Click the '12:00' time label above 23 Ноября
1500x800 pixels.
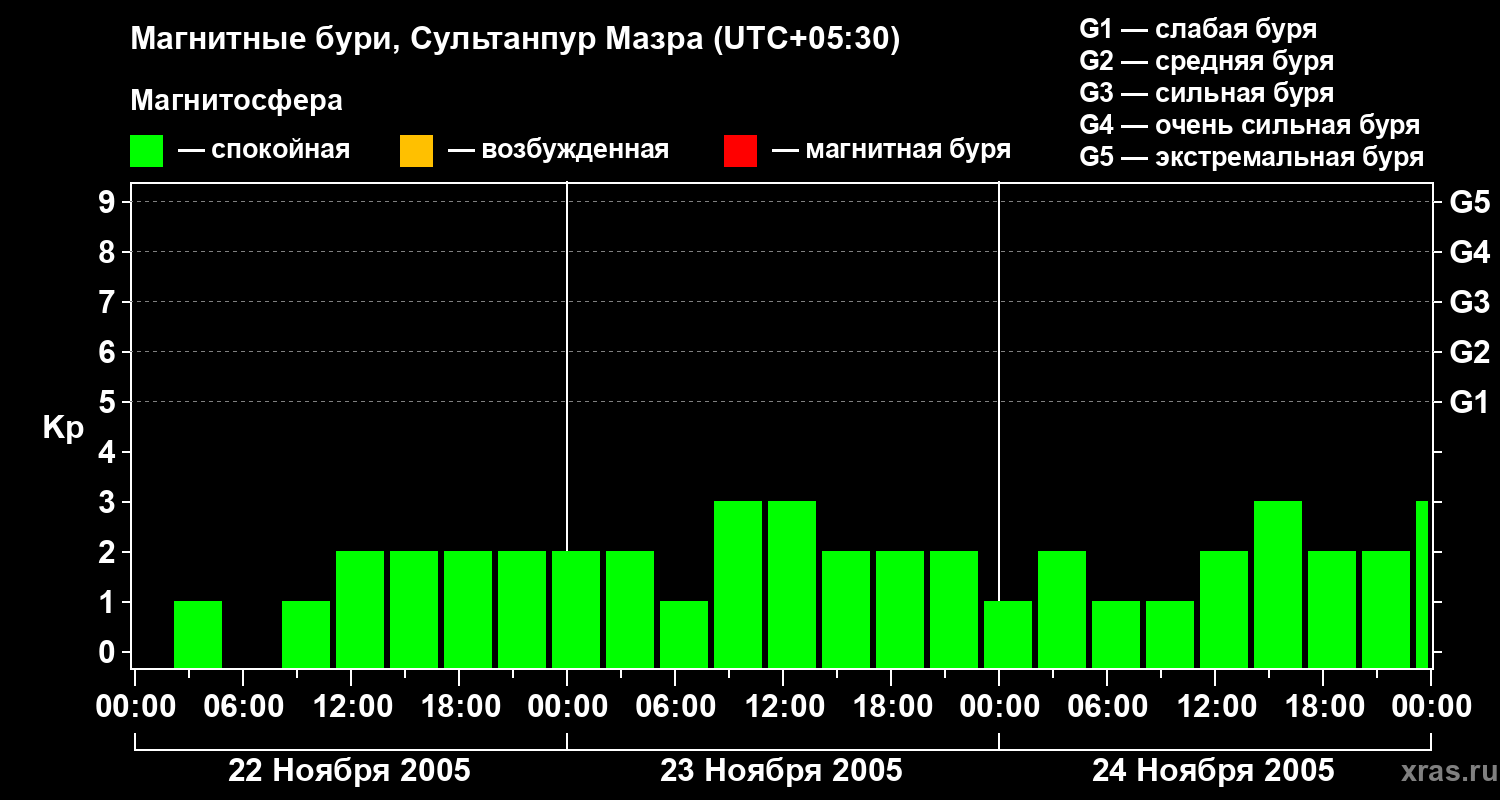click(783, 707)
